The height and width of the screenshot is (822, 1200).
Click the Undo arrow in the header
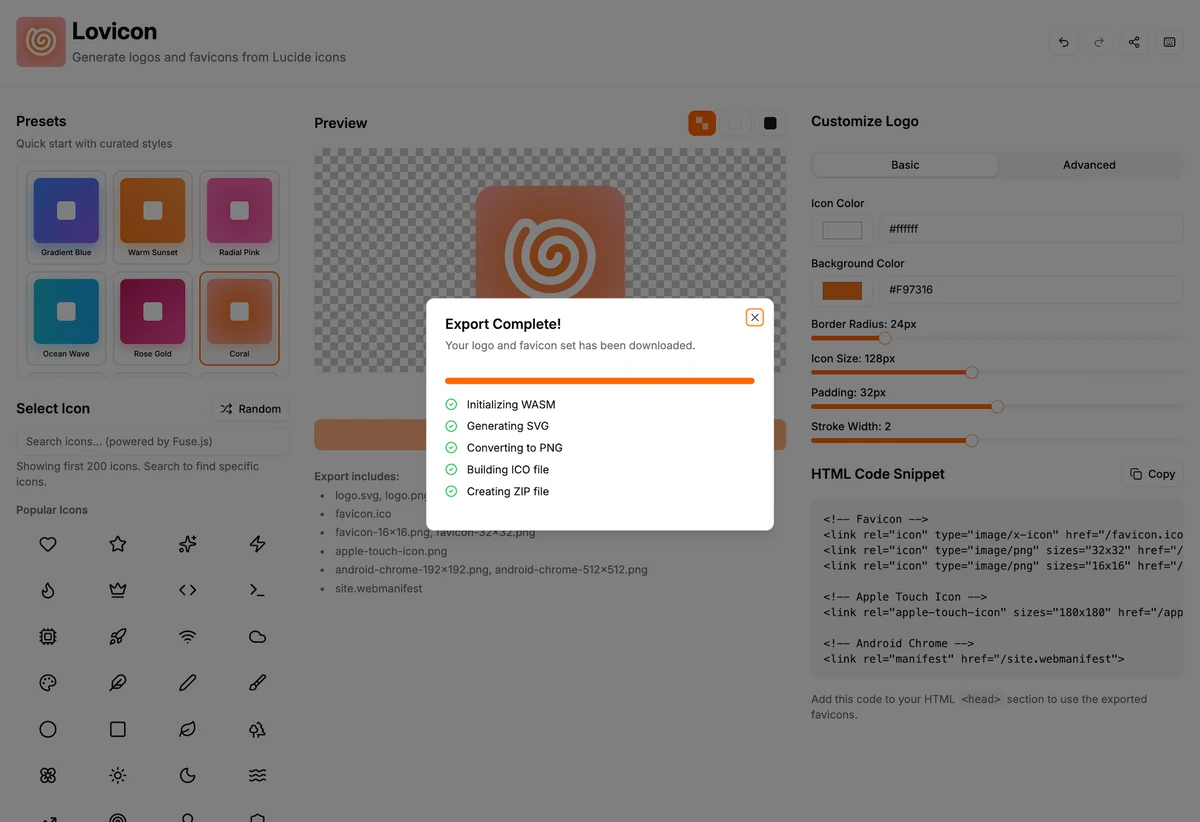pyautogui.click(x=1063, y=42)
